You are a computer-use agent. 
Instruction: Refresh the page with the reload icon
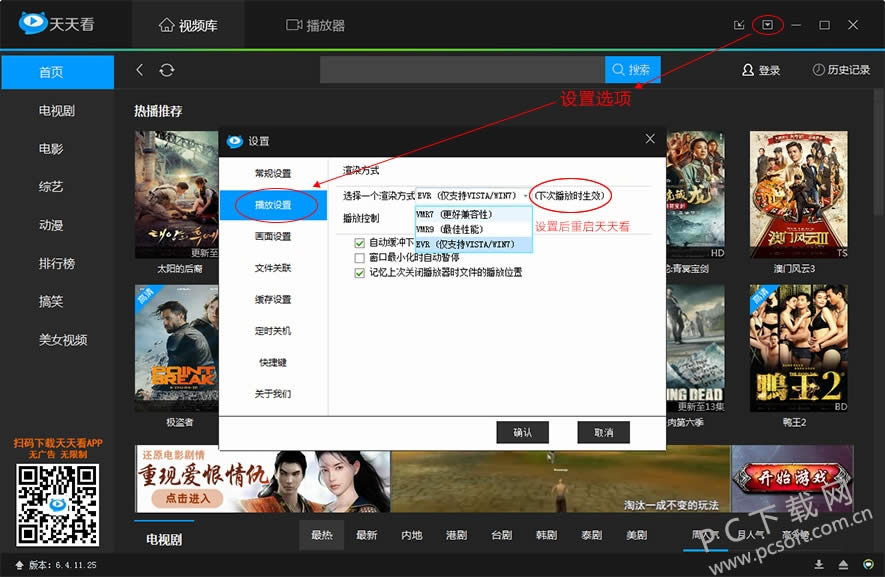167,70
